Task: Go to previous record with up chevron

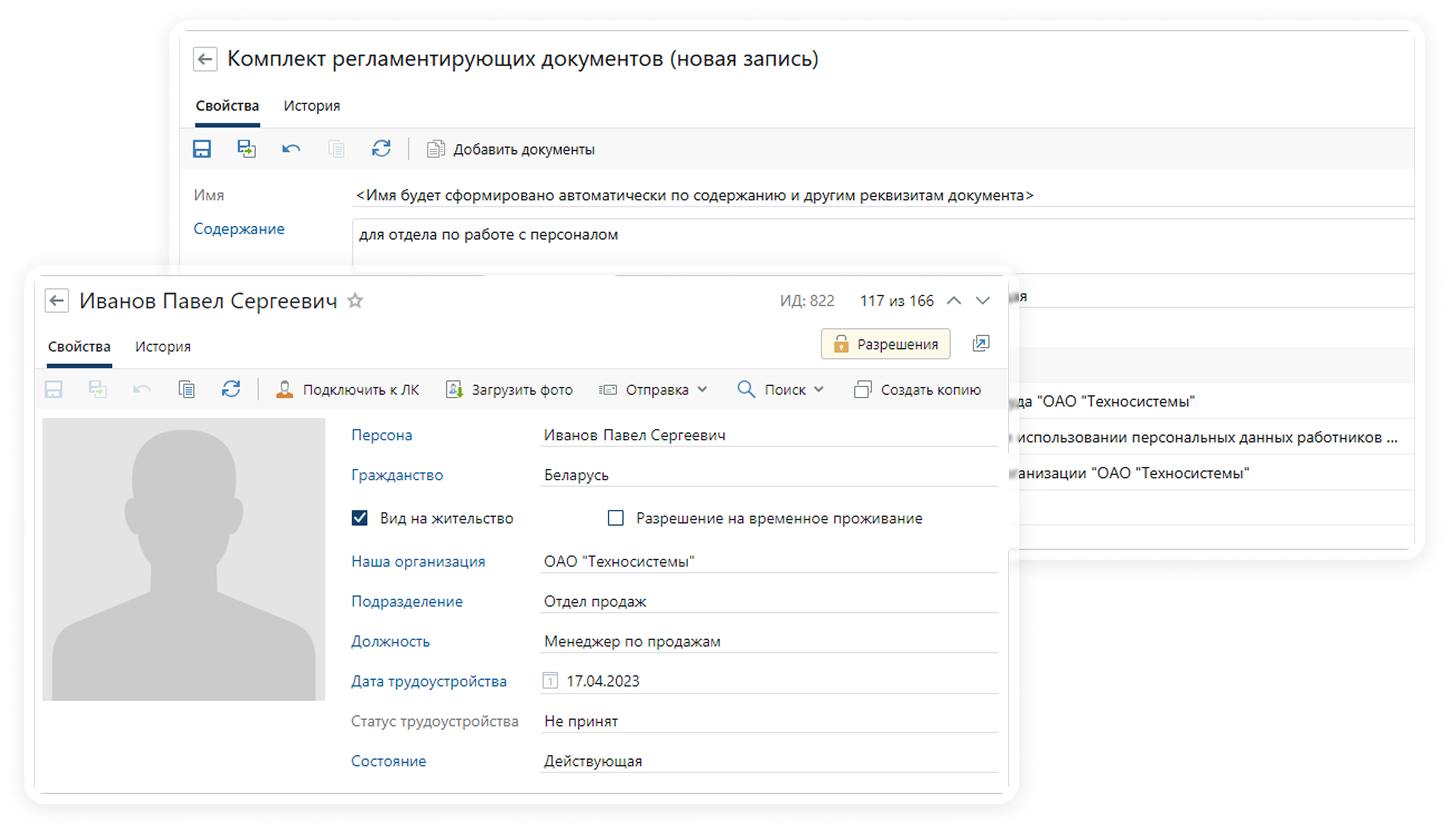Action: pyautogui.click(x=954, y=300)
